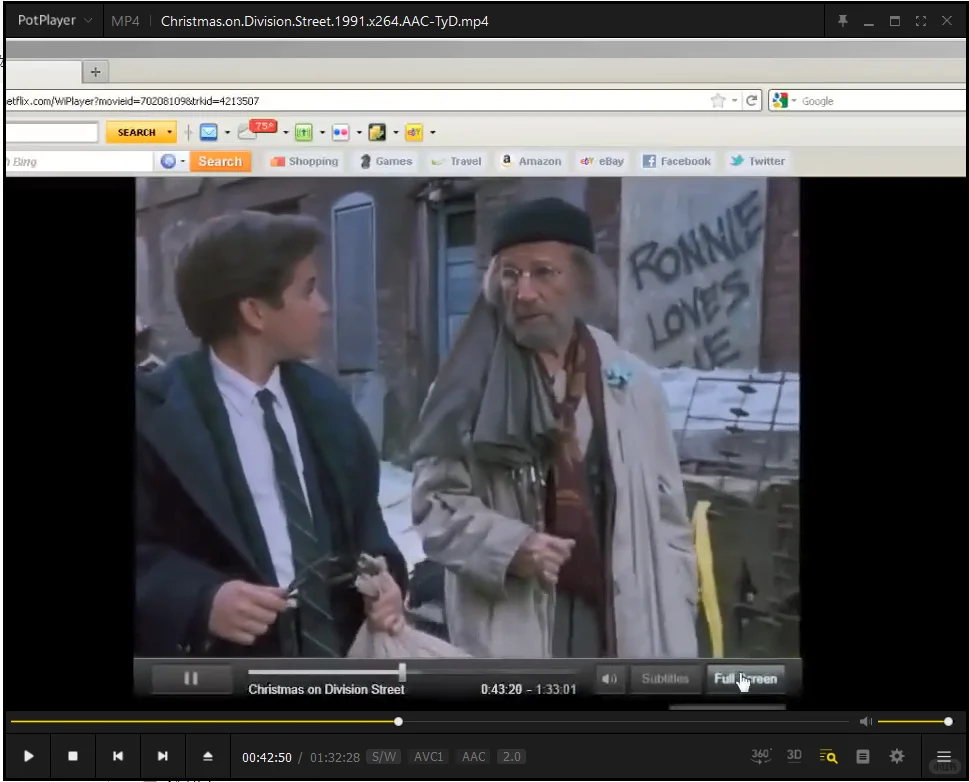Open bookmark star dropdown arrow
This screenshot has width=969, height=782.
tap(734, 100)
